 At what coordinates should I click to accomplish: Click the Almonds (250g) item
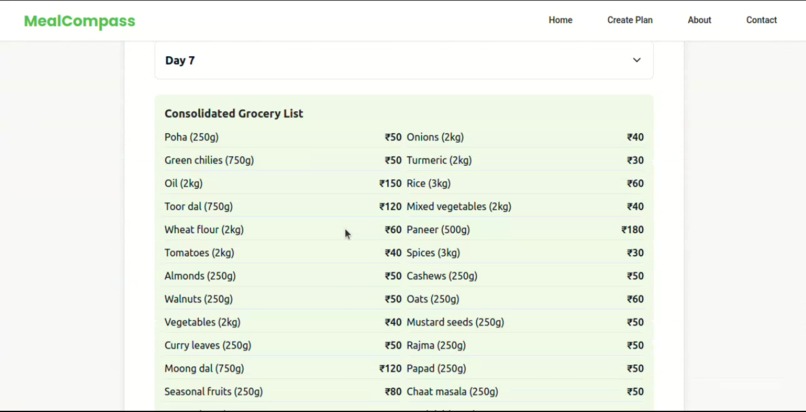point(200,276)
